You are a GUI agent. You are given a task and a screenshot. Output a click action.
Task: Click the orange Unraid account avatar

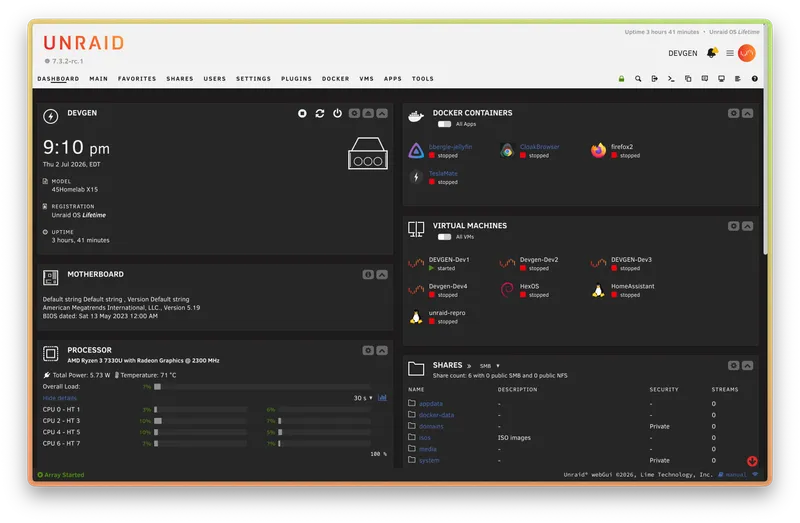point(746,53)
